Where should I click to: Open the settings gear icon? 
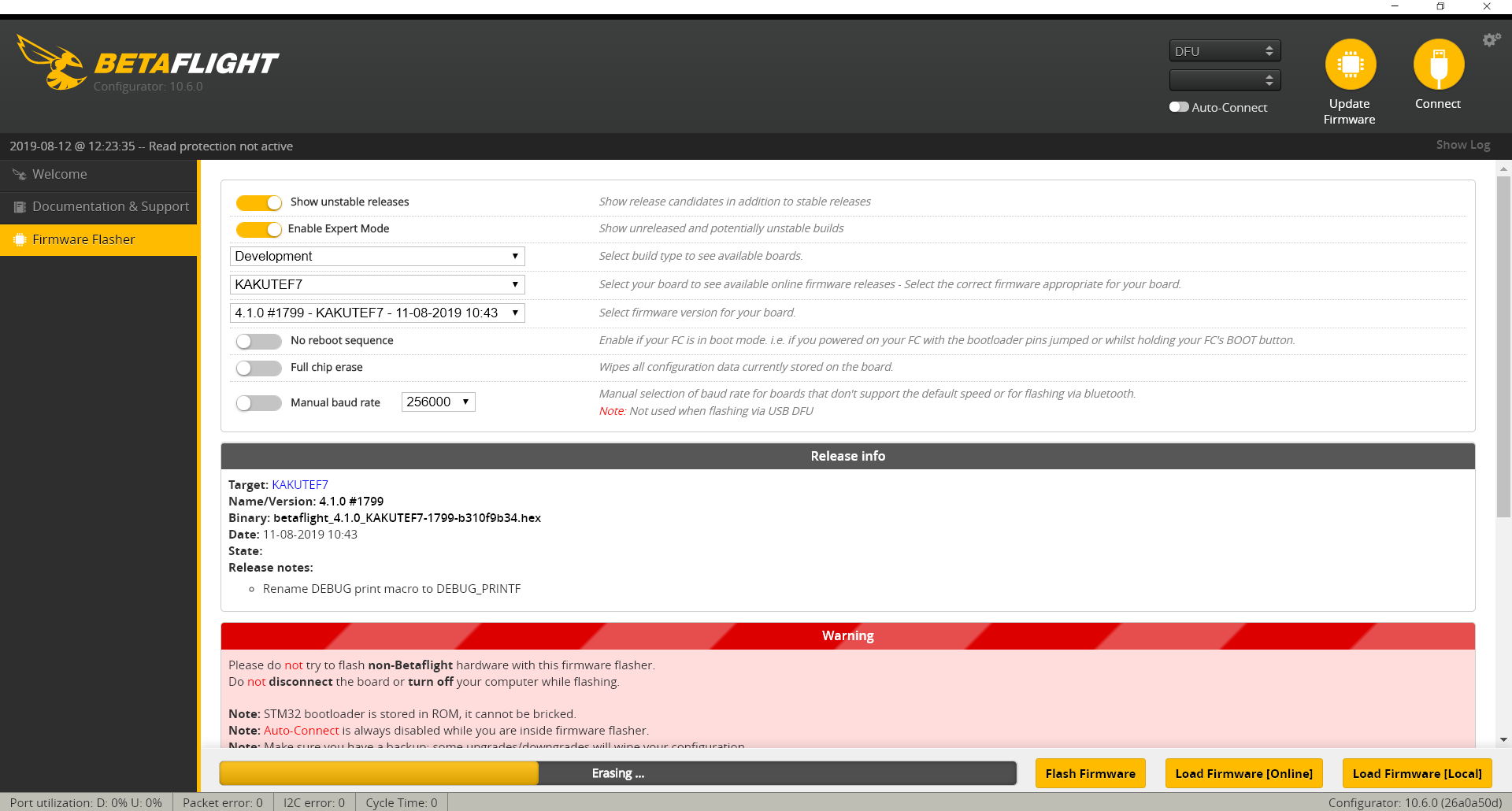point(1491,39)
